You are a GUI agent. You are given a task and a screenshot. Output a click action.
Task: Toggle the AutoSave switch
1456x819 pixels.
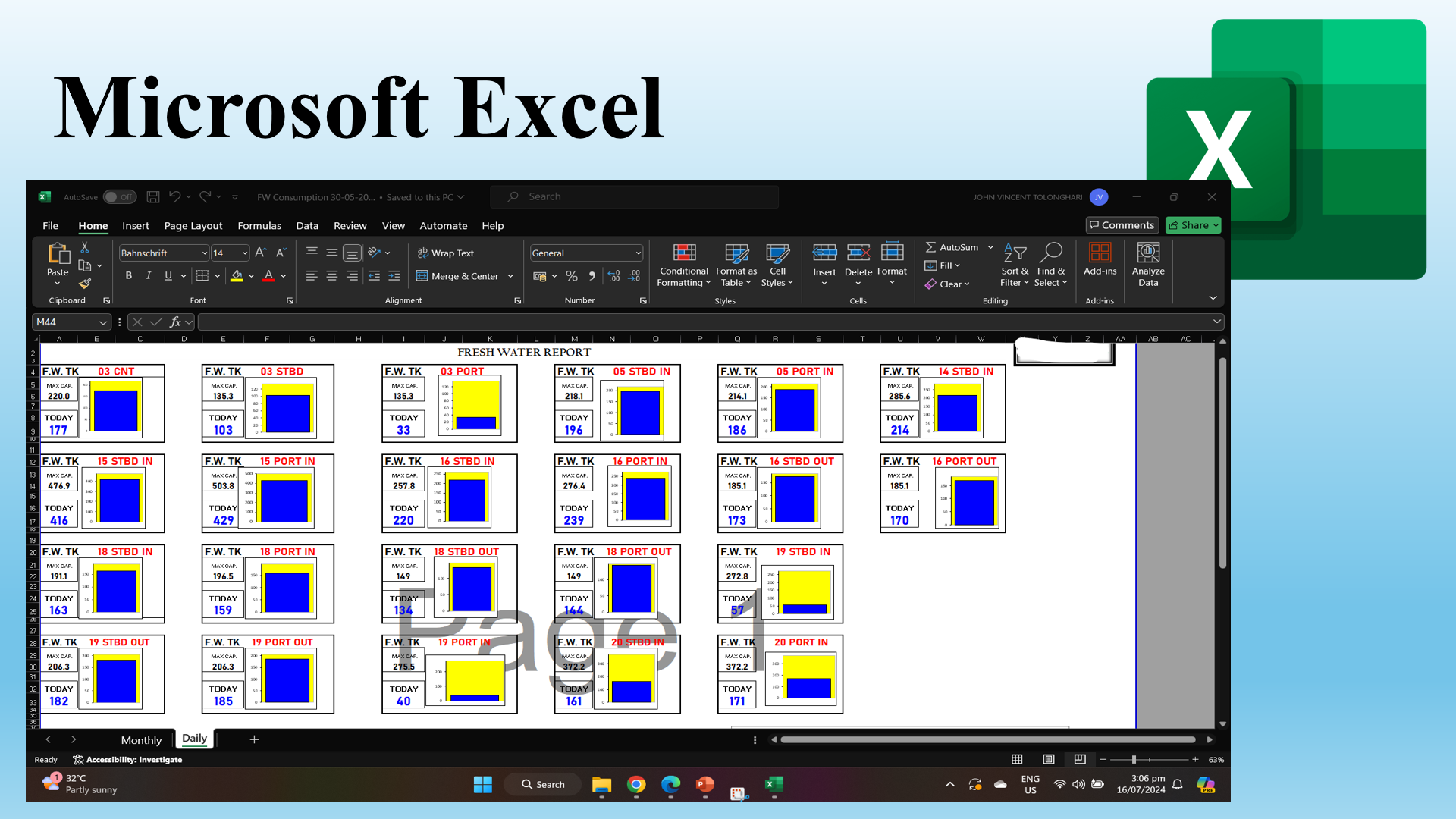tap(119, 197)
